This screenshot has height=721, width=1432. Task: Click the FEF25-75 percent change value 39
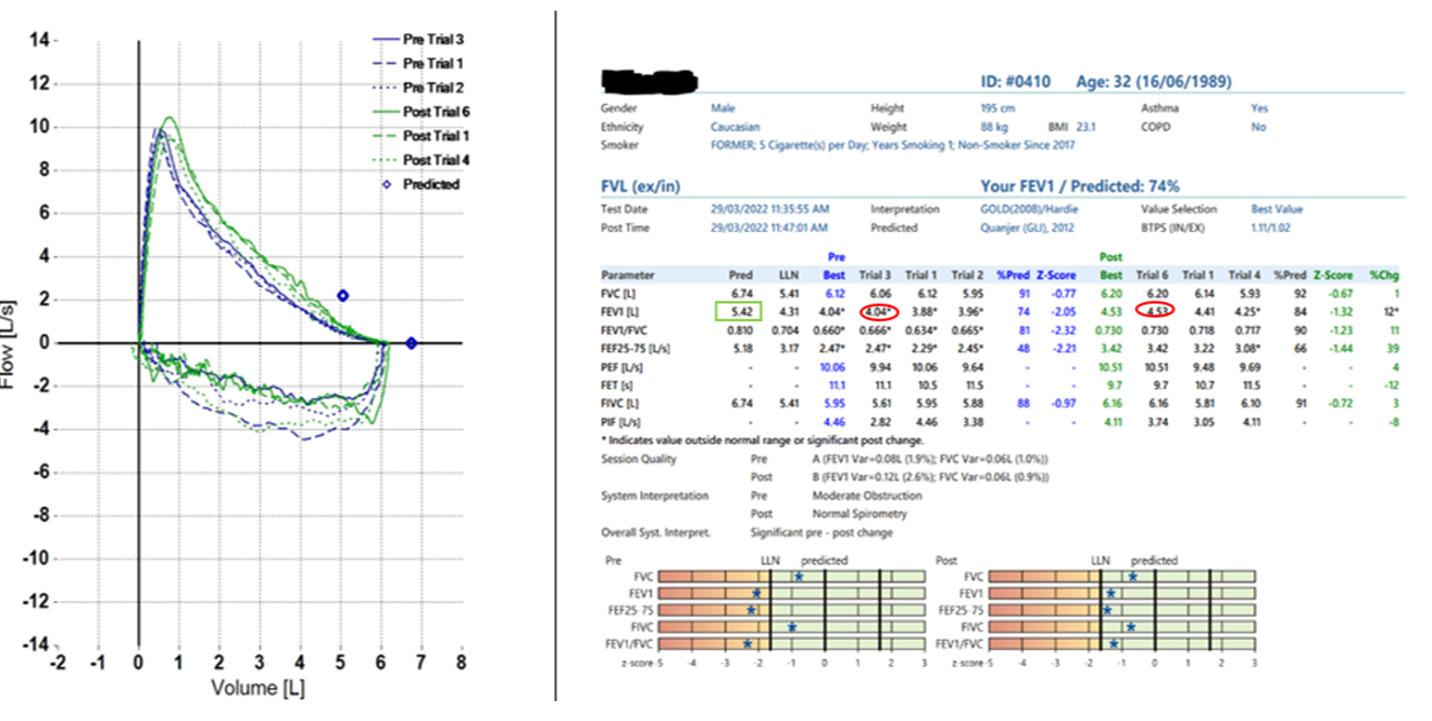(x=1392, y=348)
